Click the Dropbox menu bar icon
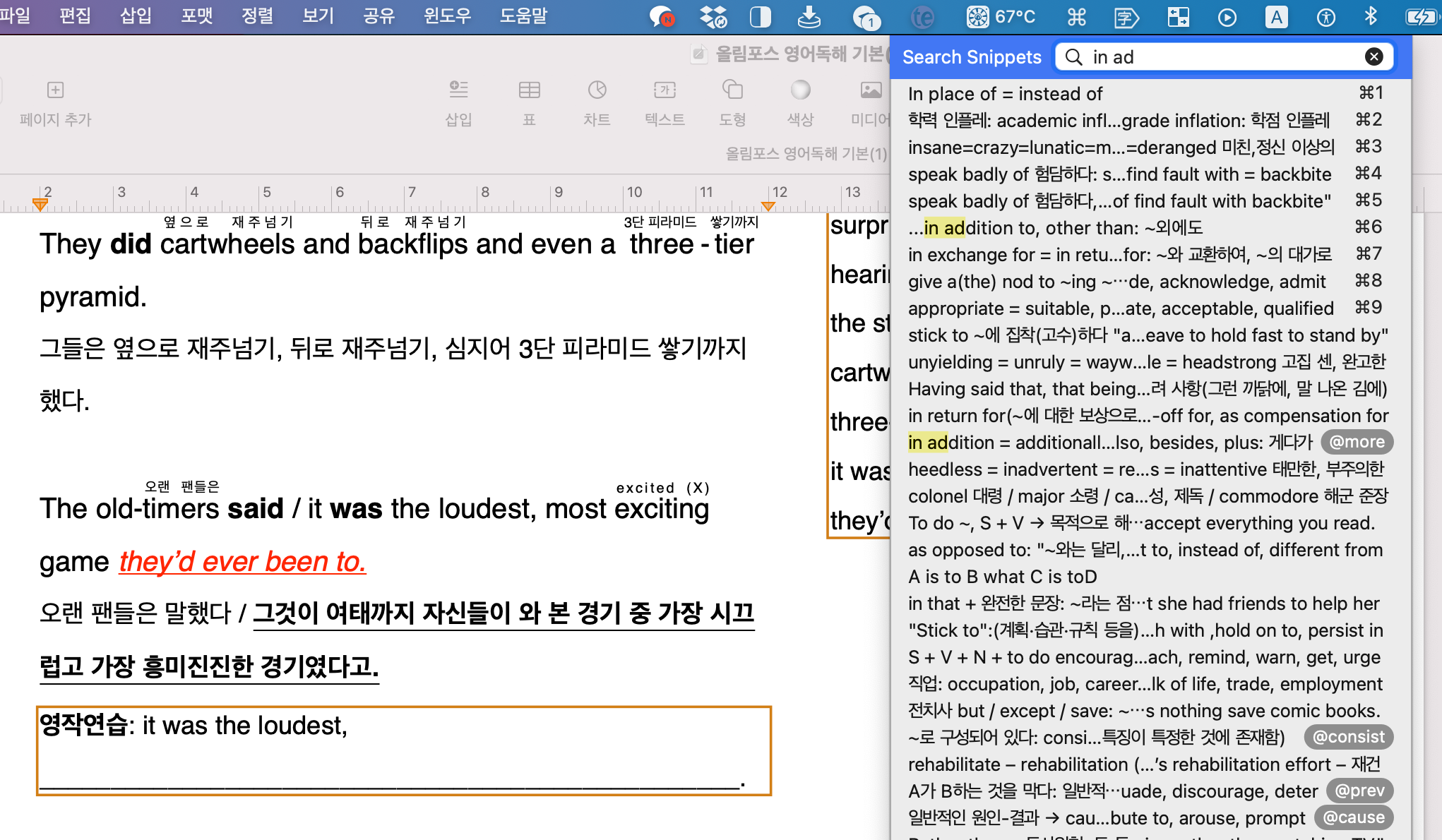This screenshot has width=1442, height=840. [713, 17]
